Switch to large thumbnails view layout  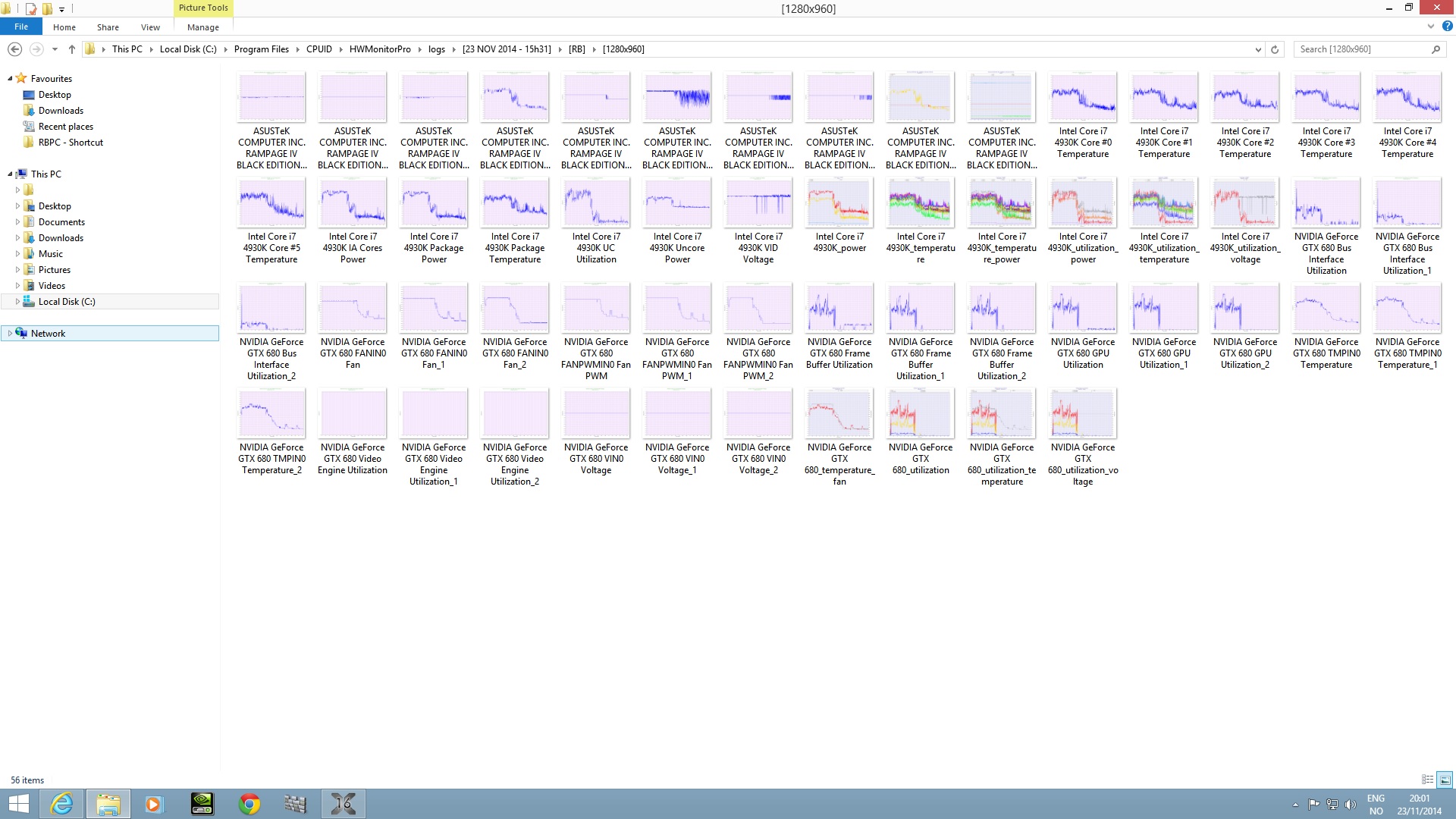click(1445, 780)
